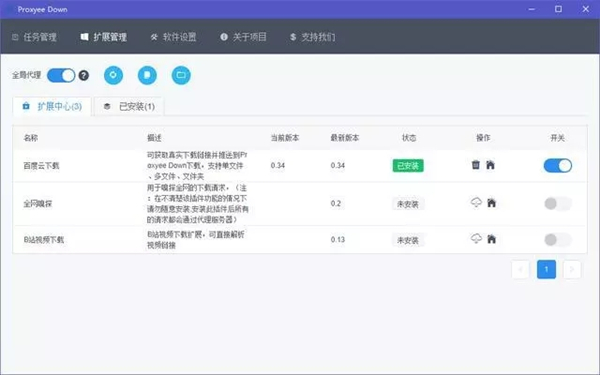Click the 全网嗅探 extension name
Screen dimensions: 600x375
38,204
